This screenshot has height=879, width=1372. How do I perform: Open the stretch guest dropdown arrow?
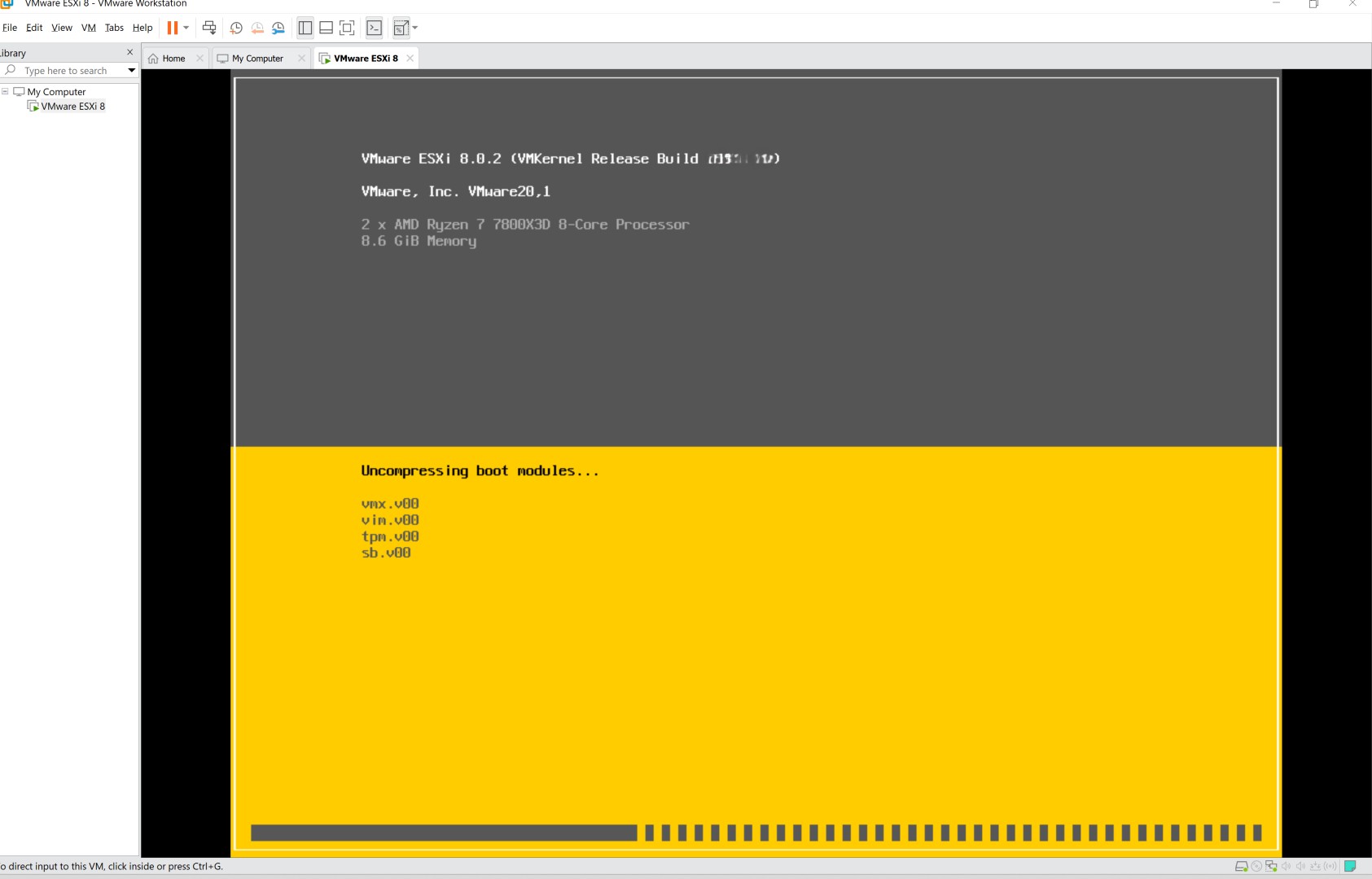(x=415, y=28)
